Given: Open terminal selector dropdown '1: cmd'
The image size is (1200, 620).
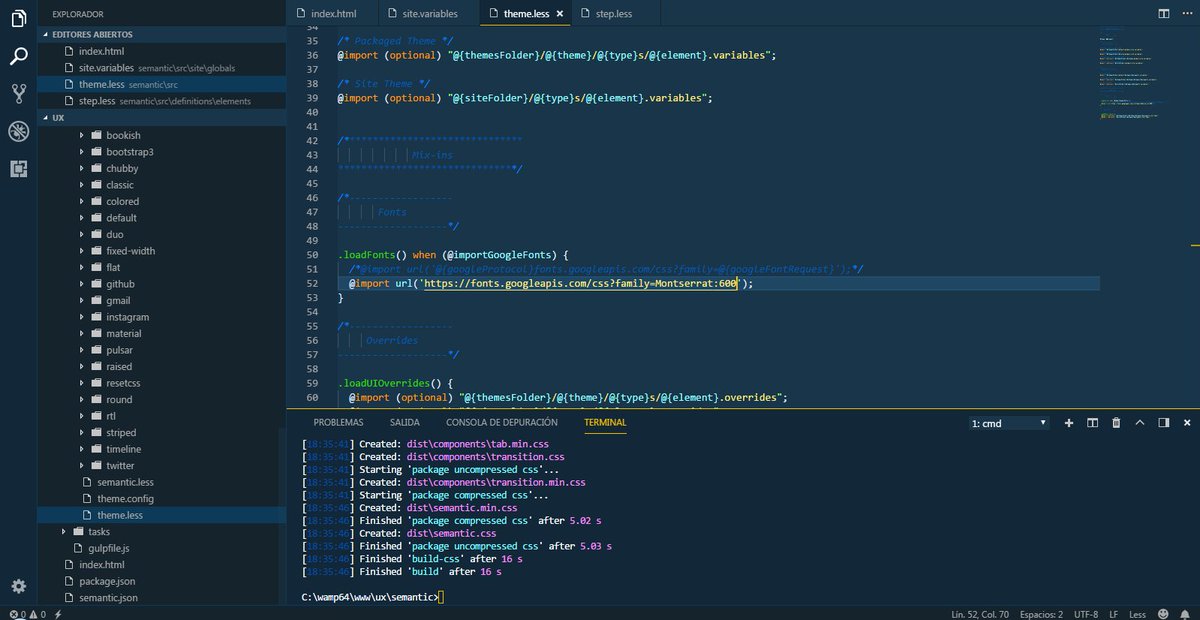Looking at the screenshot, I should [1009, 423].
